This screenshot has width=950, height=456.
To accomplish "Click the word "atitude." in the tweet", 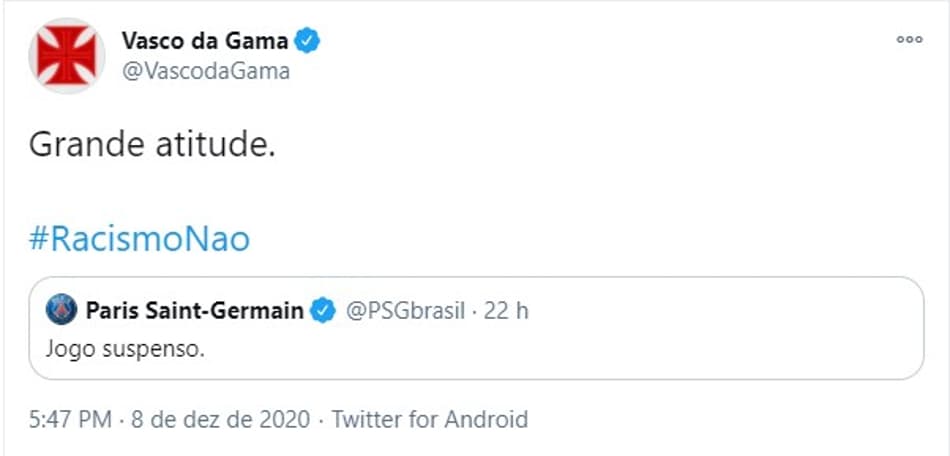I will pos(216,146).
